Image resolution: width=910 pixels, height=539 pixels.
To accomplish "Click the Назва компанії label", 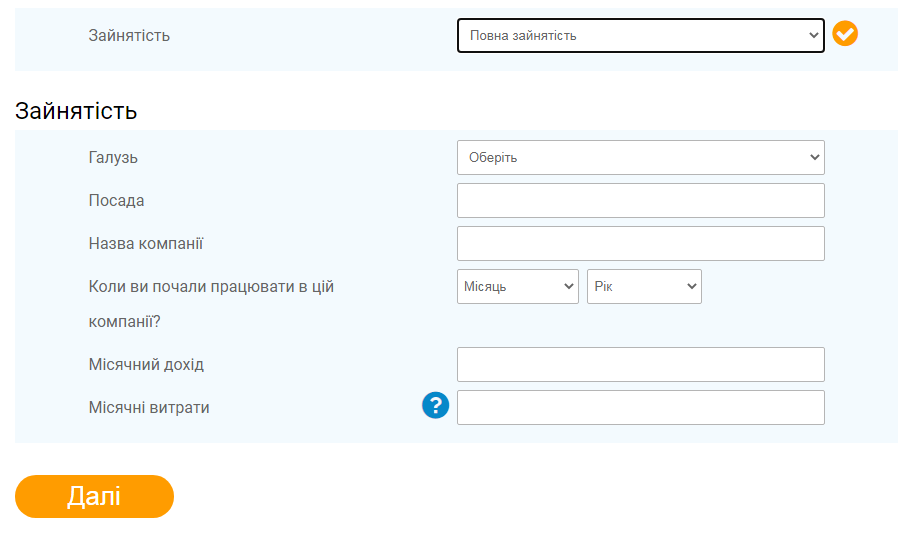I will tap(146, 244).
